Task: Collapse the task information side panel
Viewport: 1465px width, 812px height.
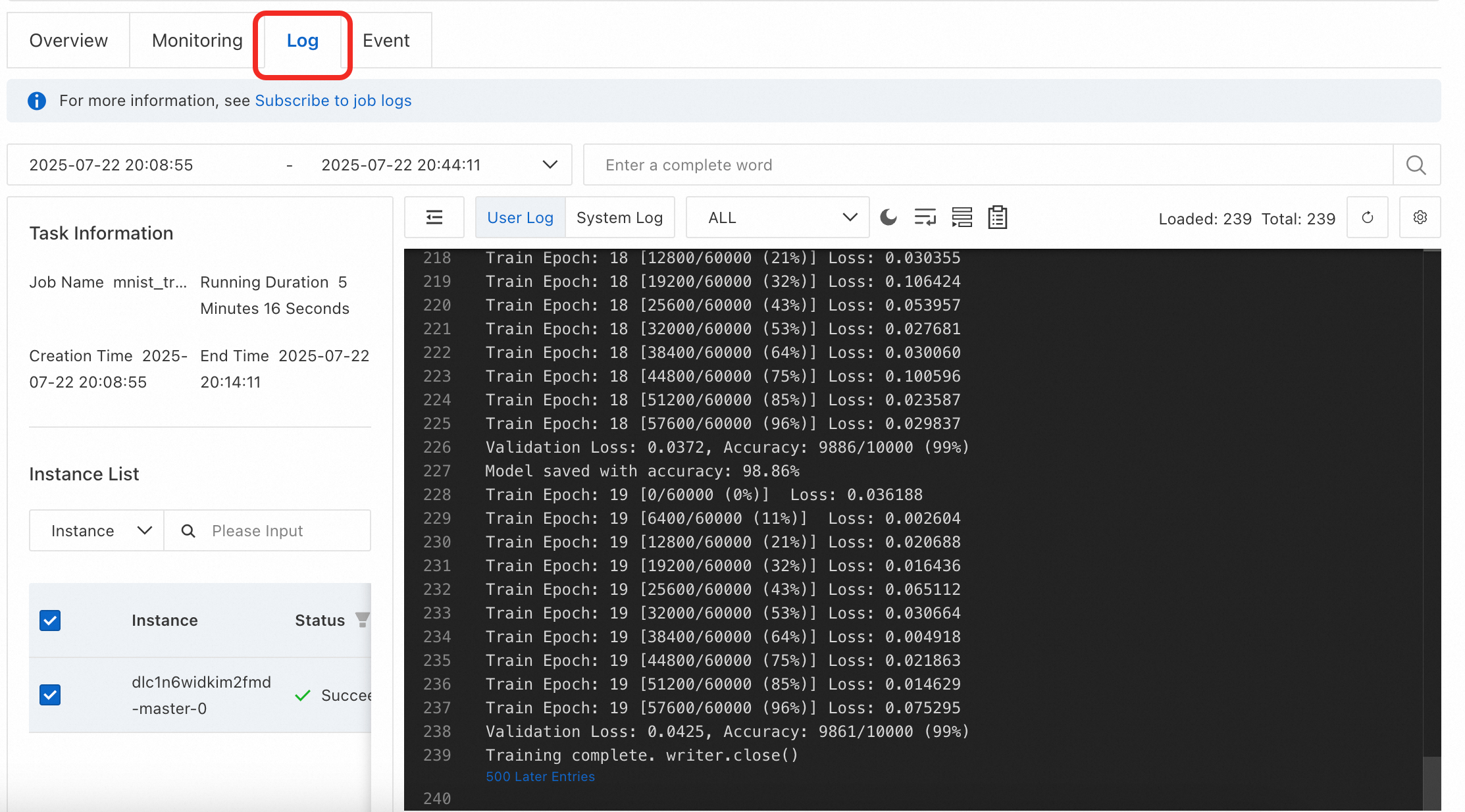Action: tap(434, 217)
